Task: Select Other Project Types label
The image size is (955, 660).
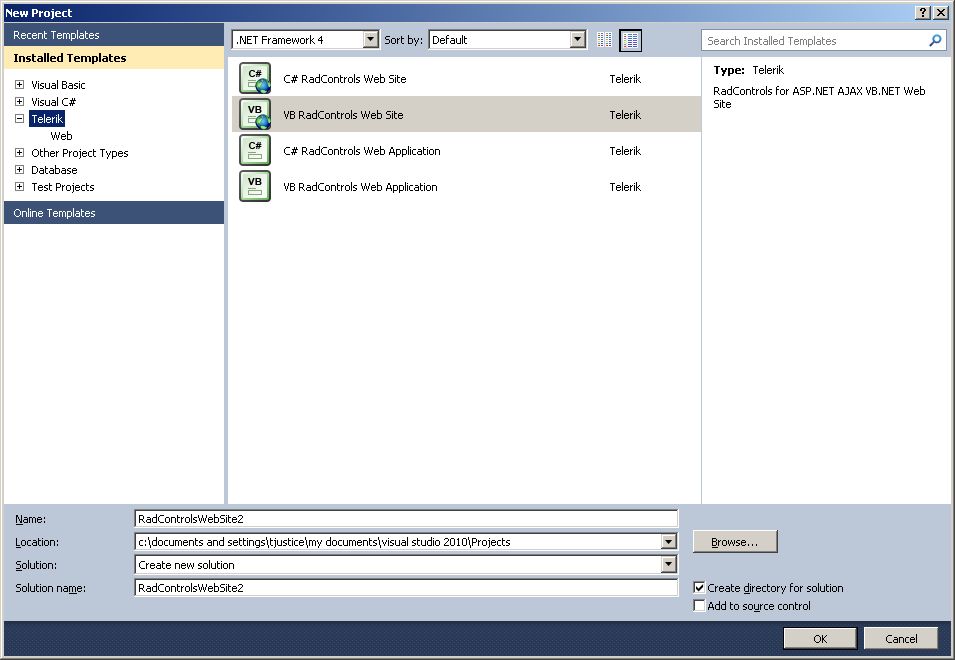Action: pyautogui.click(x=79, y=153)
